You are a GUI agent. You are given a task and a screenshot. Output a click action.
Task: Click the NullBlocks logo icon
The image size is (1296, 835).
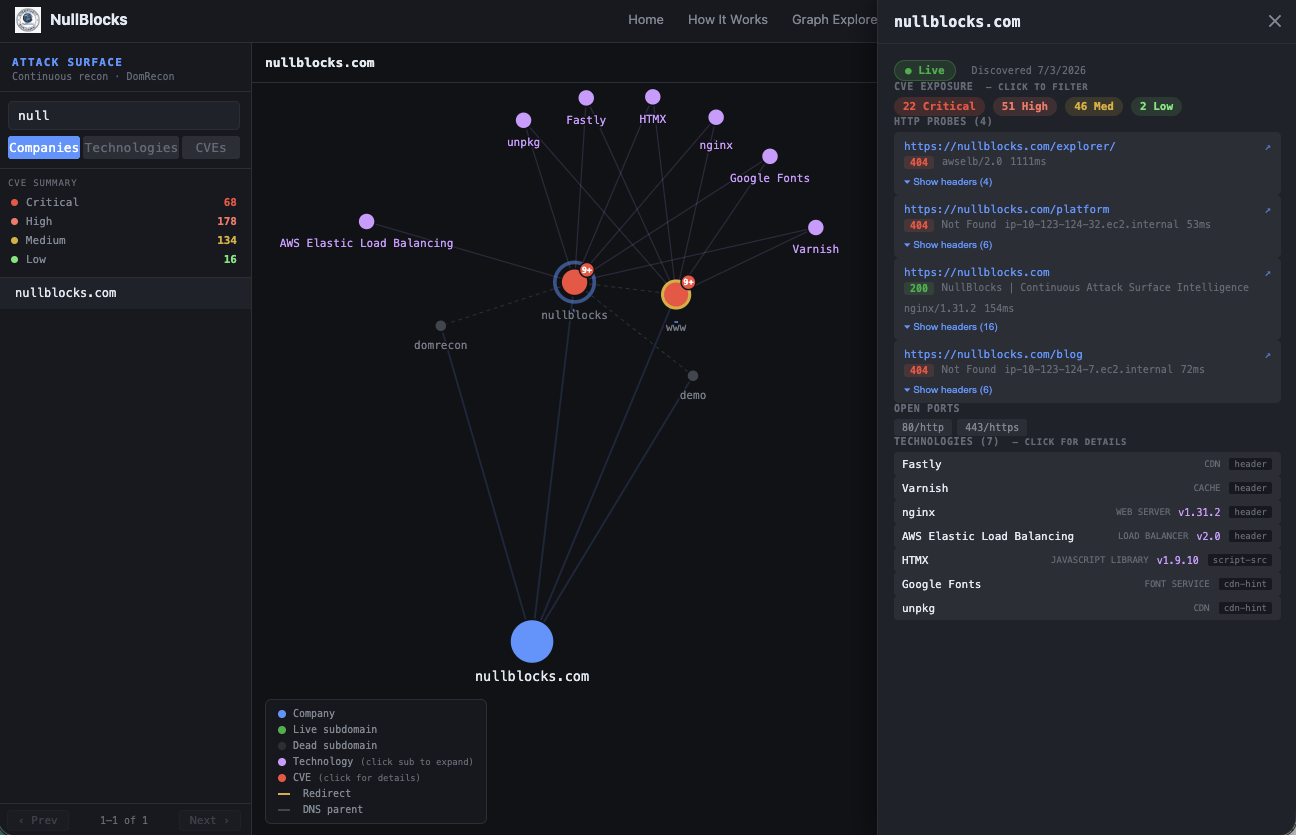click(x=28, y=20)
